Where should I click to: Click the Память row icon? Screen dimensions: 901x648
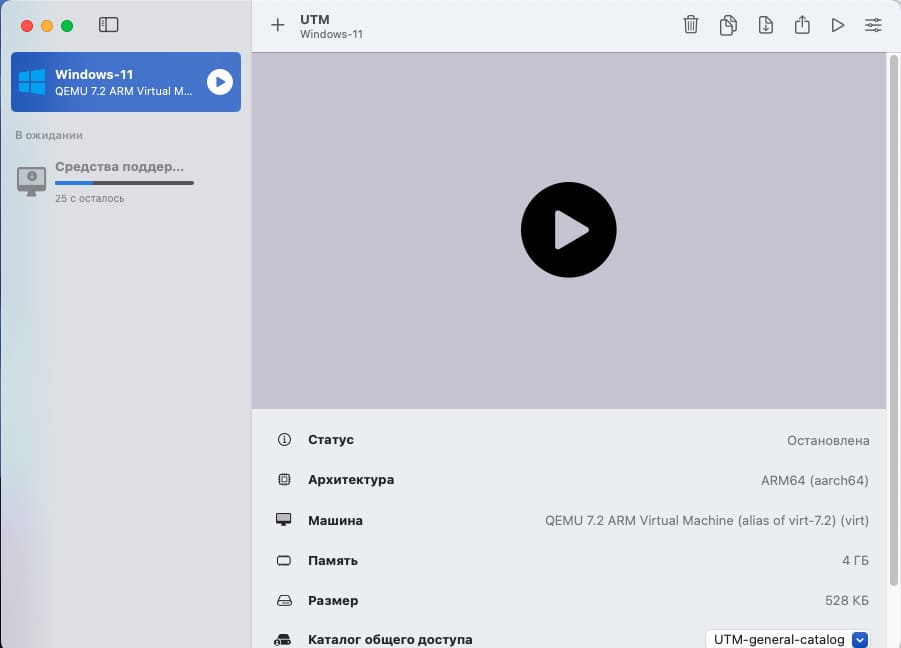(x=285, y=561)
